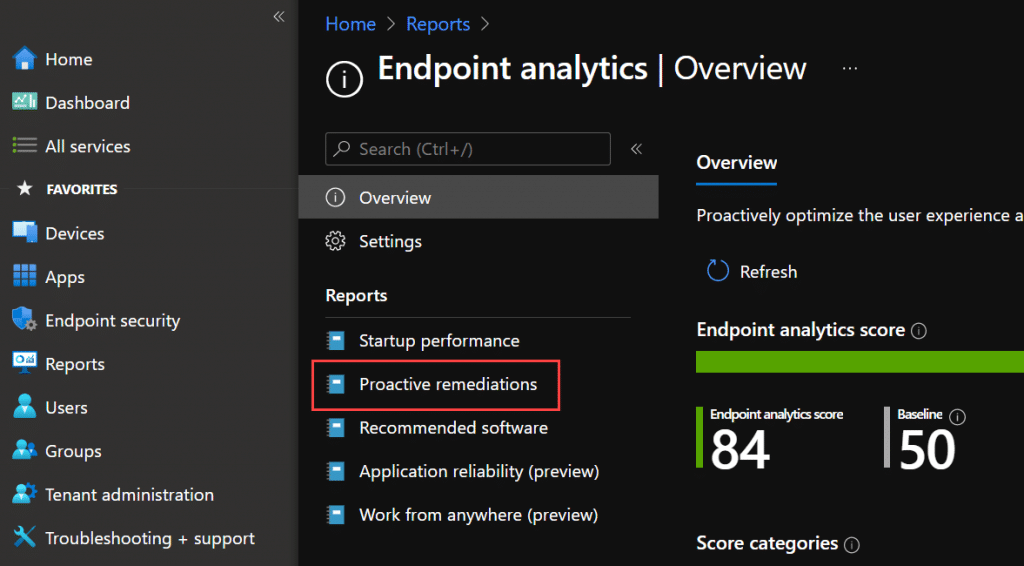
Task: Click the green Endpoint analytics score bar
Action: pos(860,362)
